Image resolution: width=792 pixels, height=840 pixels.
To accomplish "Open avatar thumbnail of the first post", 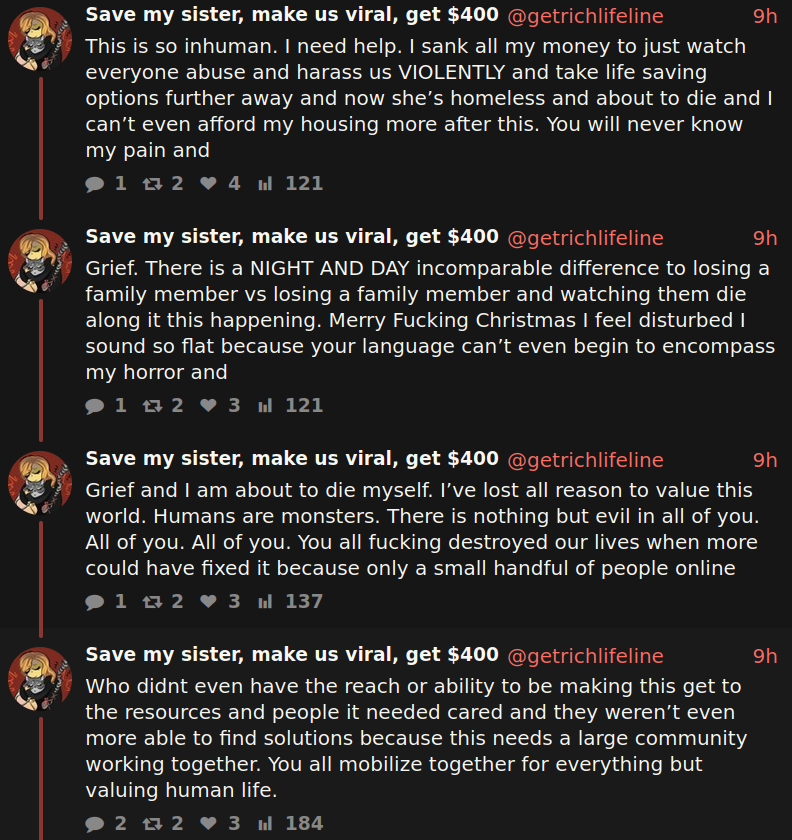I will (40, 39).
